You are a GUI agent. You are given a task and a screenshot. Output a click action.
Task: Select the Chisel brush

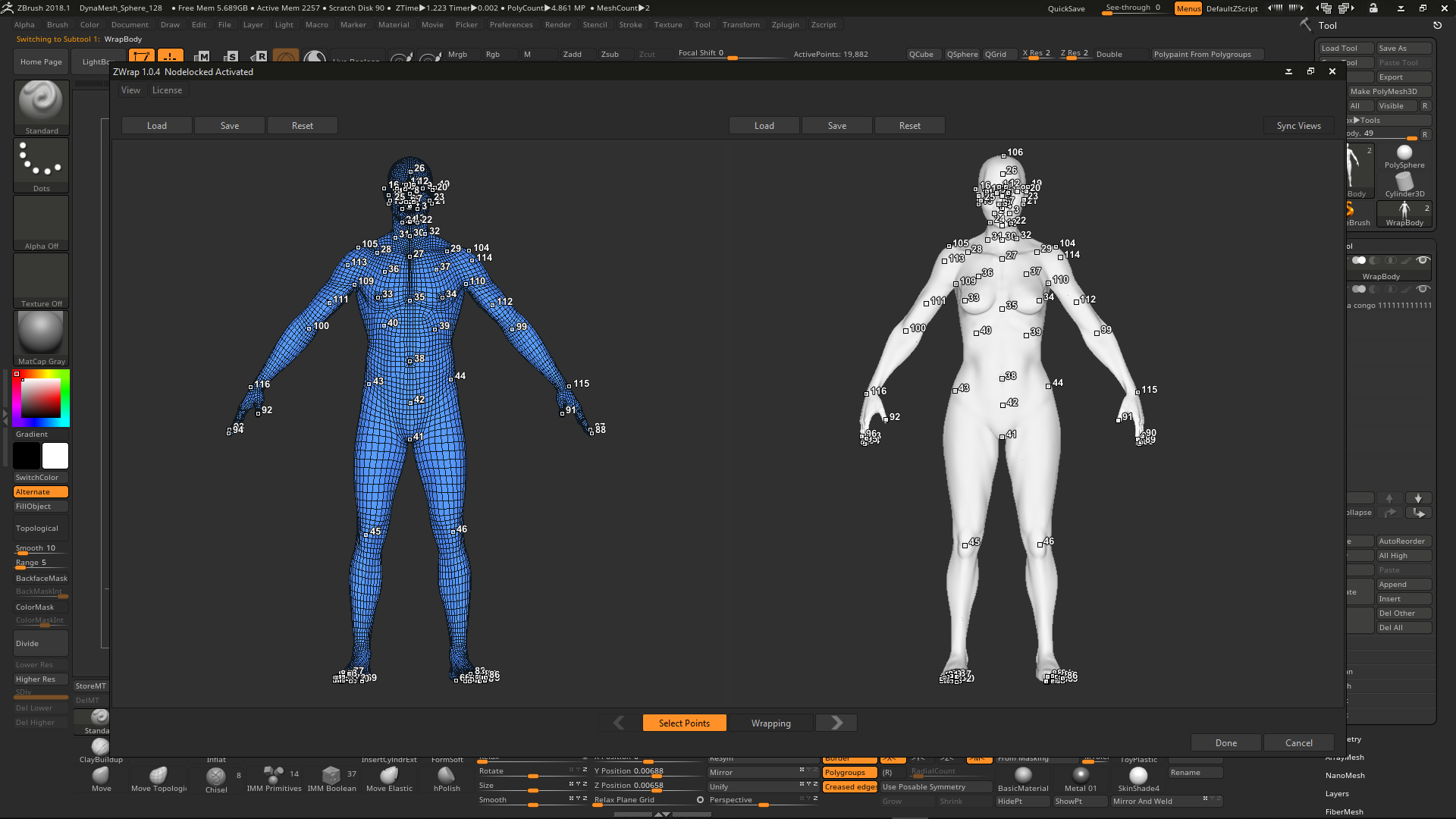tap(216, 780)
